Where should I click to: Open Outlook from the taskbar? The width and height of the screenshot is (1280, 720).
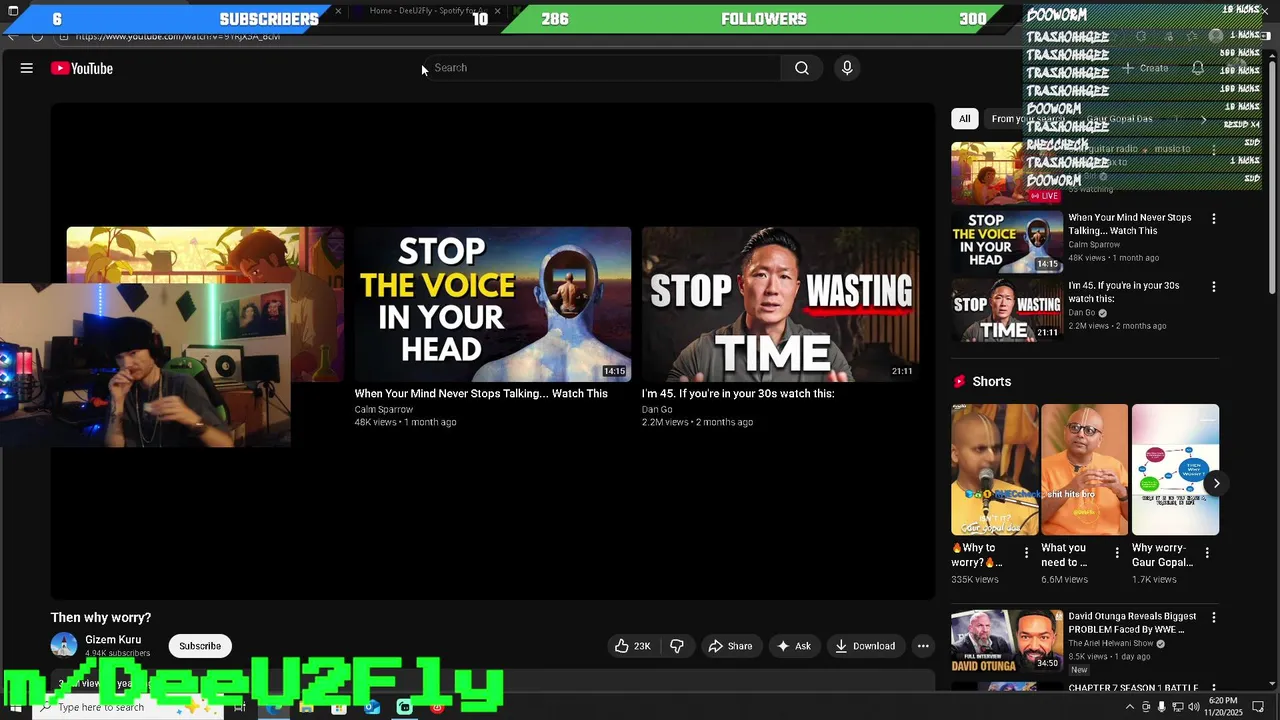click(x=372, y=707)
